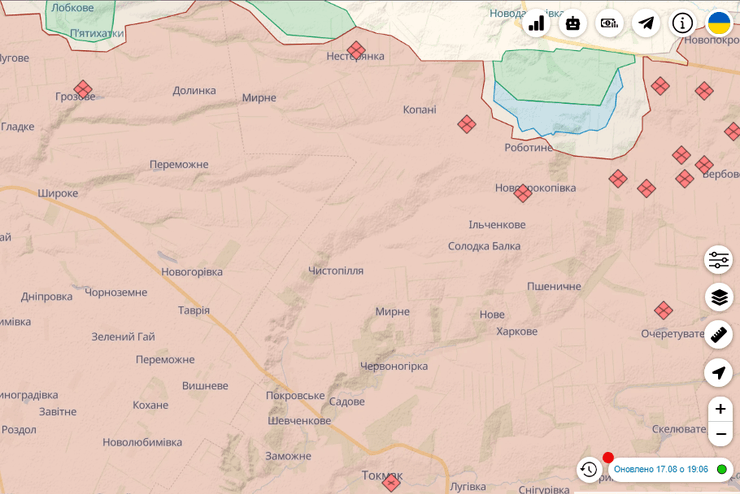
Task: Open the map layers stack icon
Action: point(719,297)
